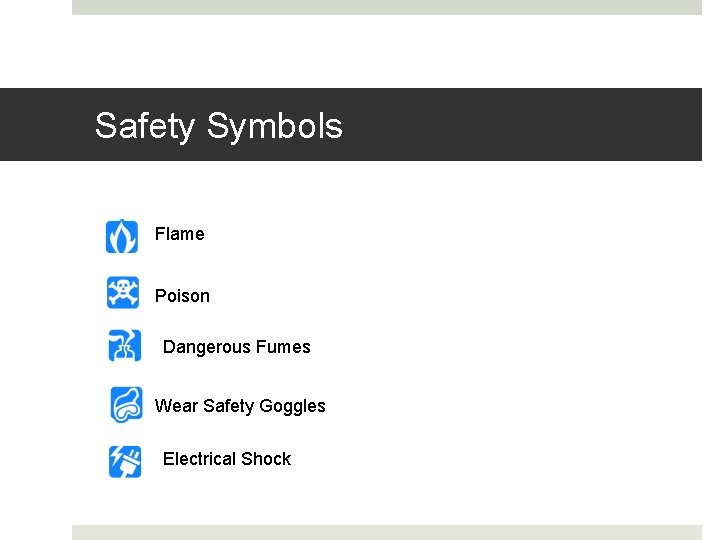Click the light gray bar at slide top

tap(386, 7)
